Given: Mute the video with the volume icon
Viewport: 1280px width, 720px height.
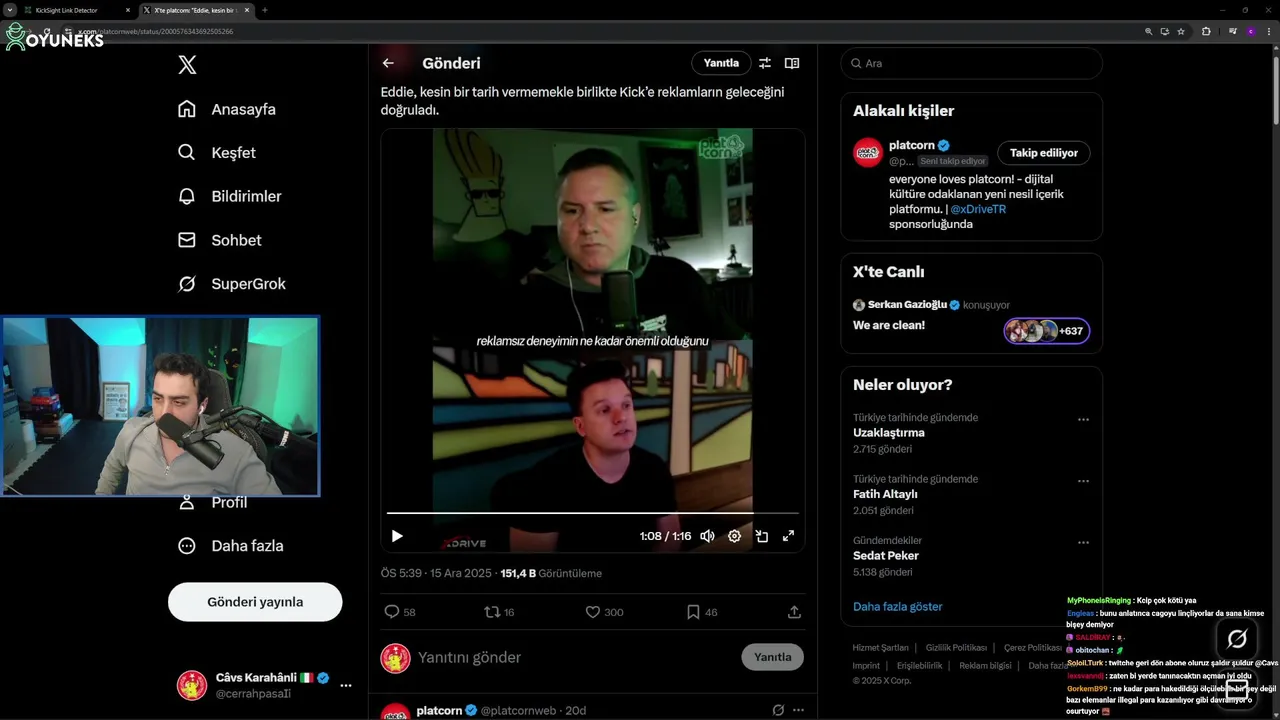Looking at the screenshot, I should tap(707, 536).
